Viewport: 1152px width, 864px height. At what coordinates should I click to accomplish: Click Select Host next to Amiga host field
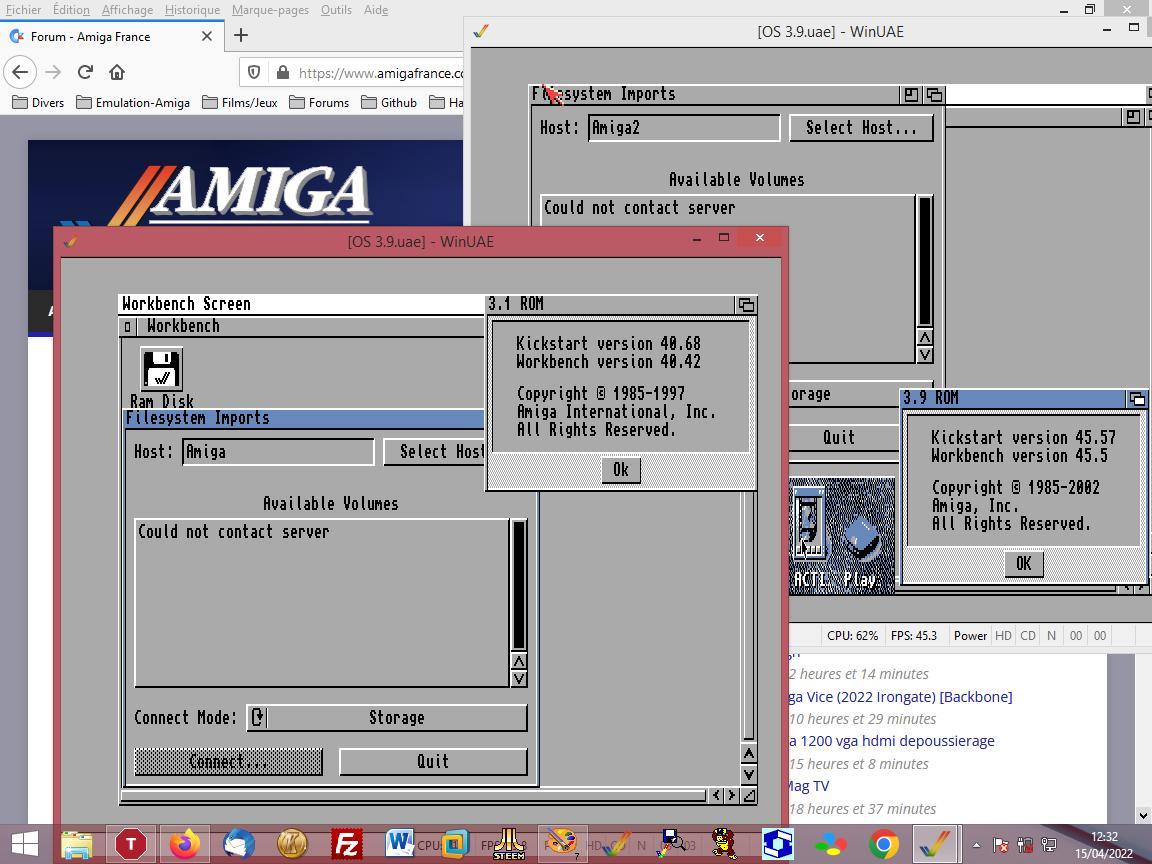(434, 452)
